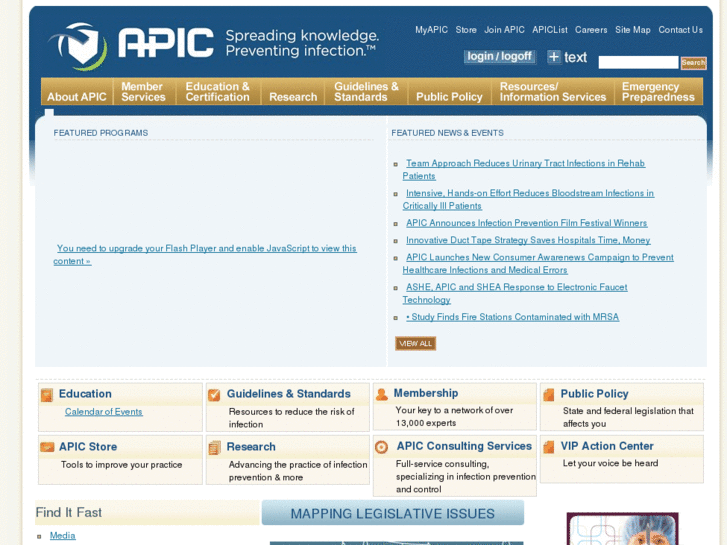Click the Membership person icon
The height and width of the screenshot is (545, 727).
(382, 394)
